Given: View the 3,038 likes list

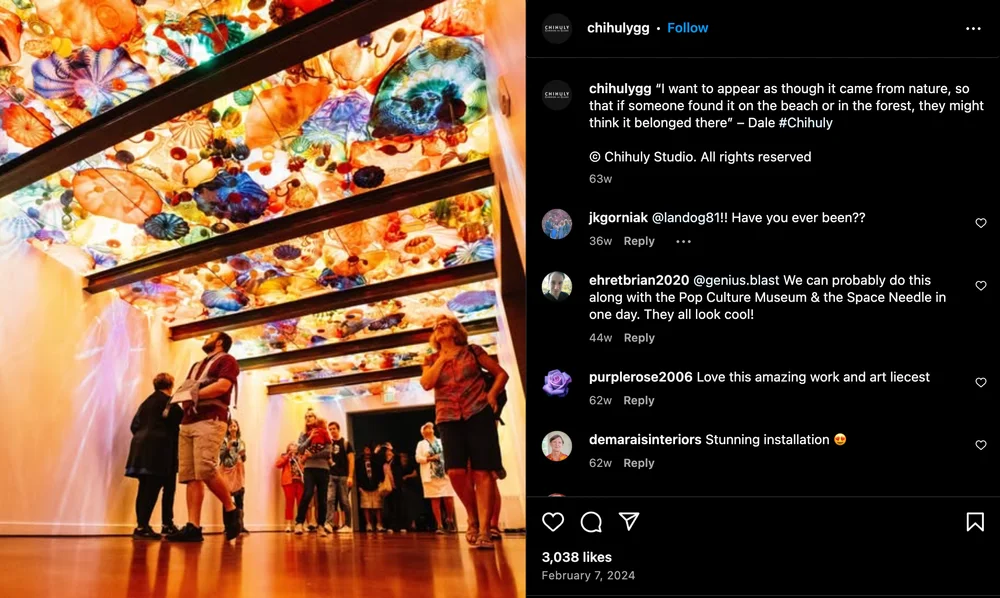Looking at the screenshot, I should 577,557.
